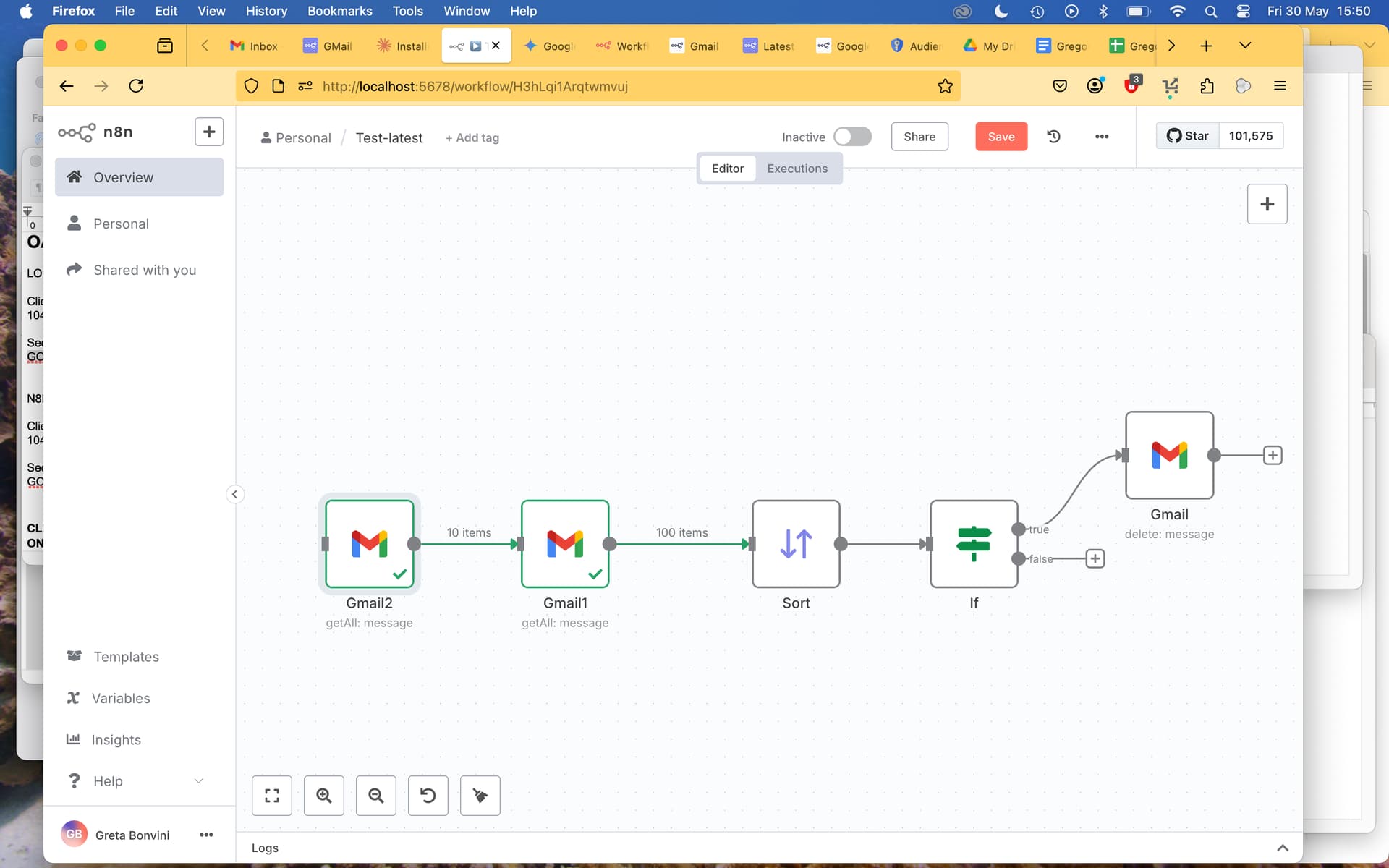Click Add tag link
Screen dimensions: 1389x868
(x=472, y=137)
